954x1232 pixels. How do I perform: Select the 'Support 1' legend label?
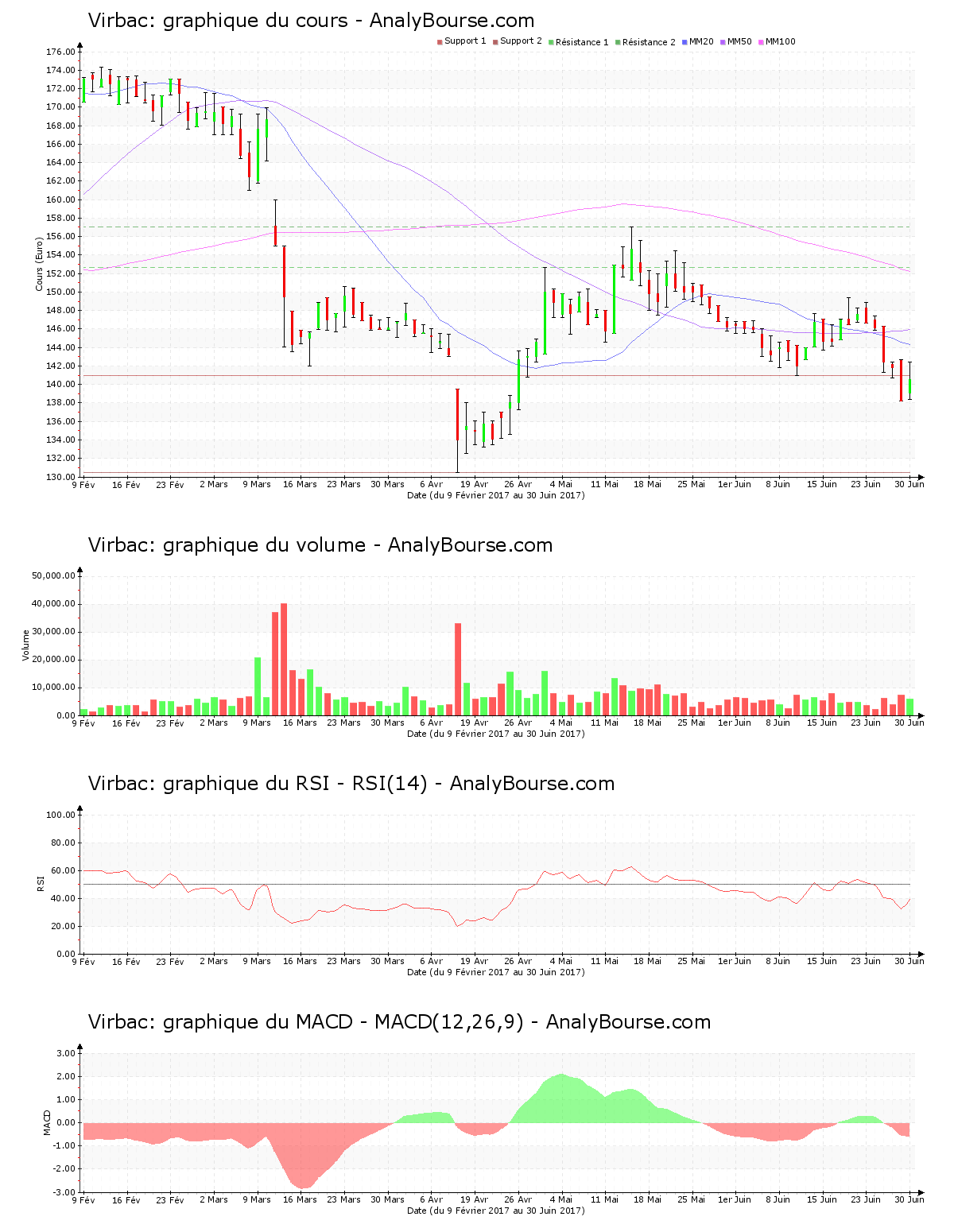click(x=465, y=41)
